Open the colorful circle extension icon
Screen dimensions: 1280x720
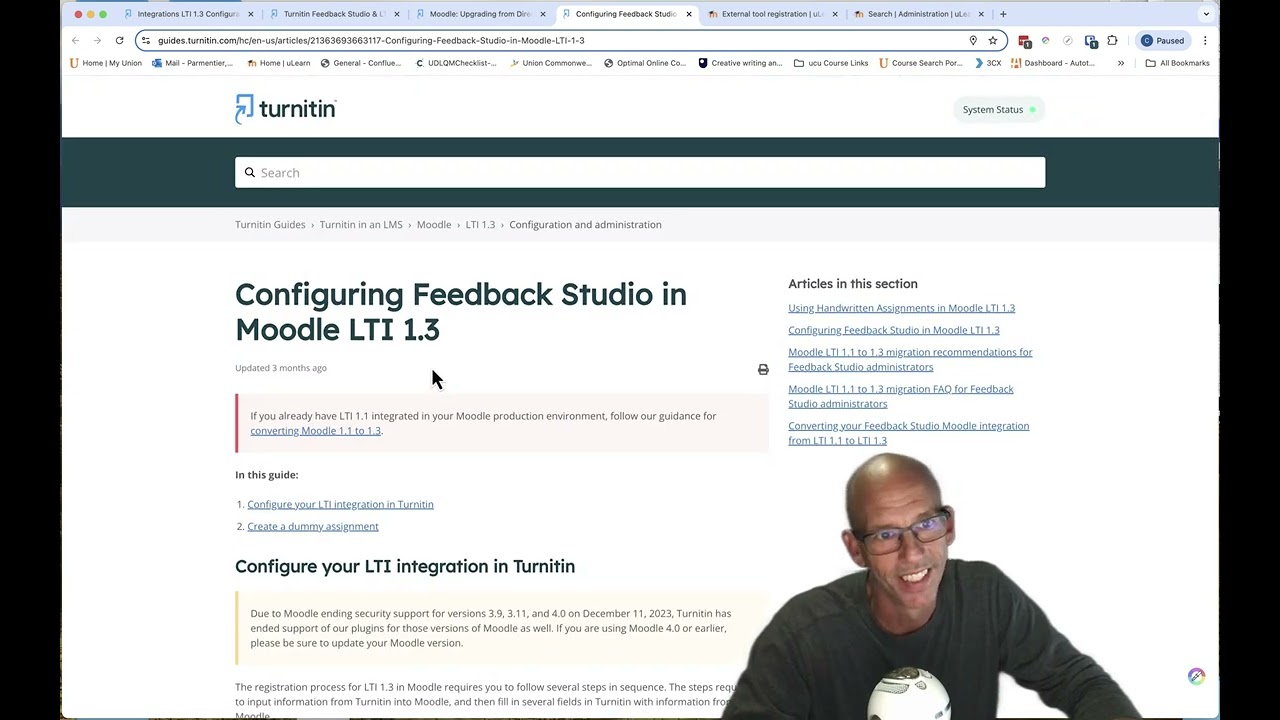tap(1046, 41)
